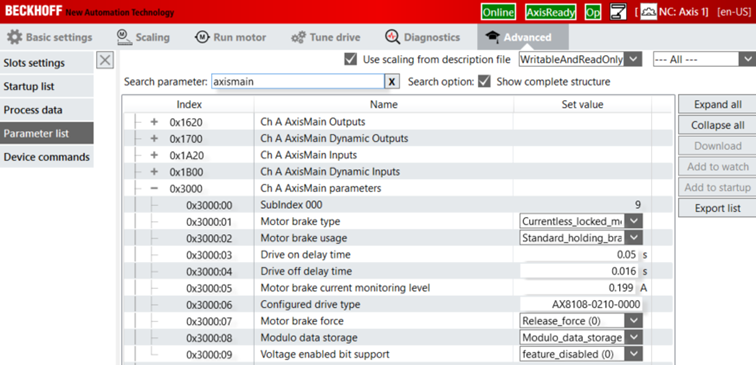
Task: Click the Search parameter input field
Action: (297, 81)
